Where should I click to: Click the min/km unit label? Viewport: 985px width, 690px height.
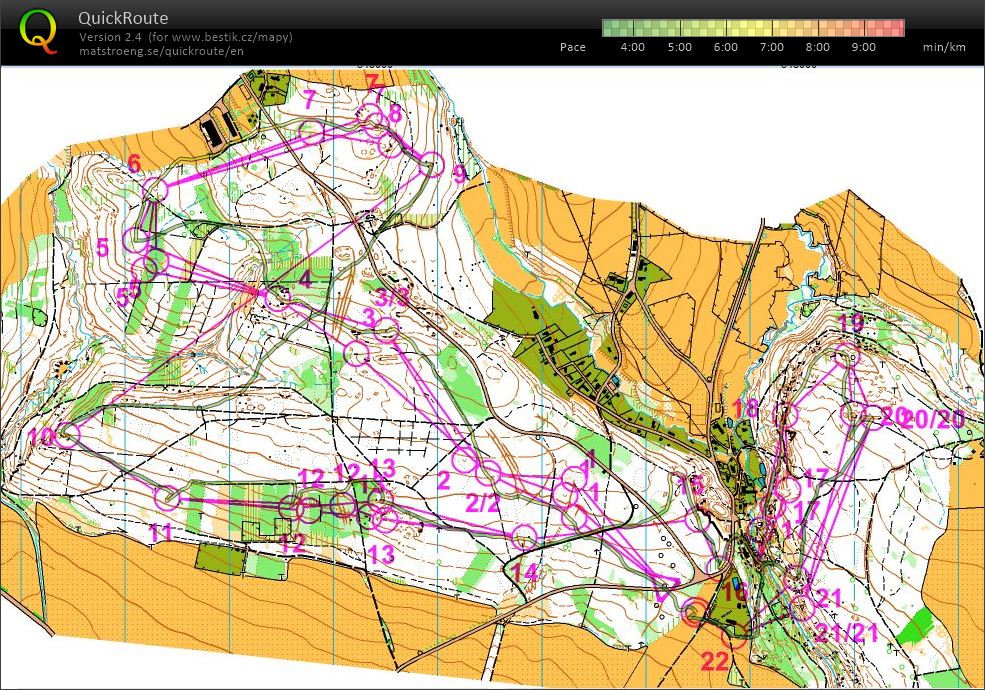tap(944, 47)
